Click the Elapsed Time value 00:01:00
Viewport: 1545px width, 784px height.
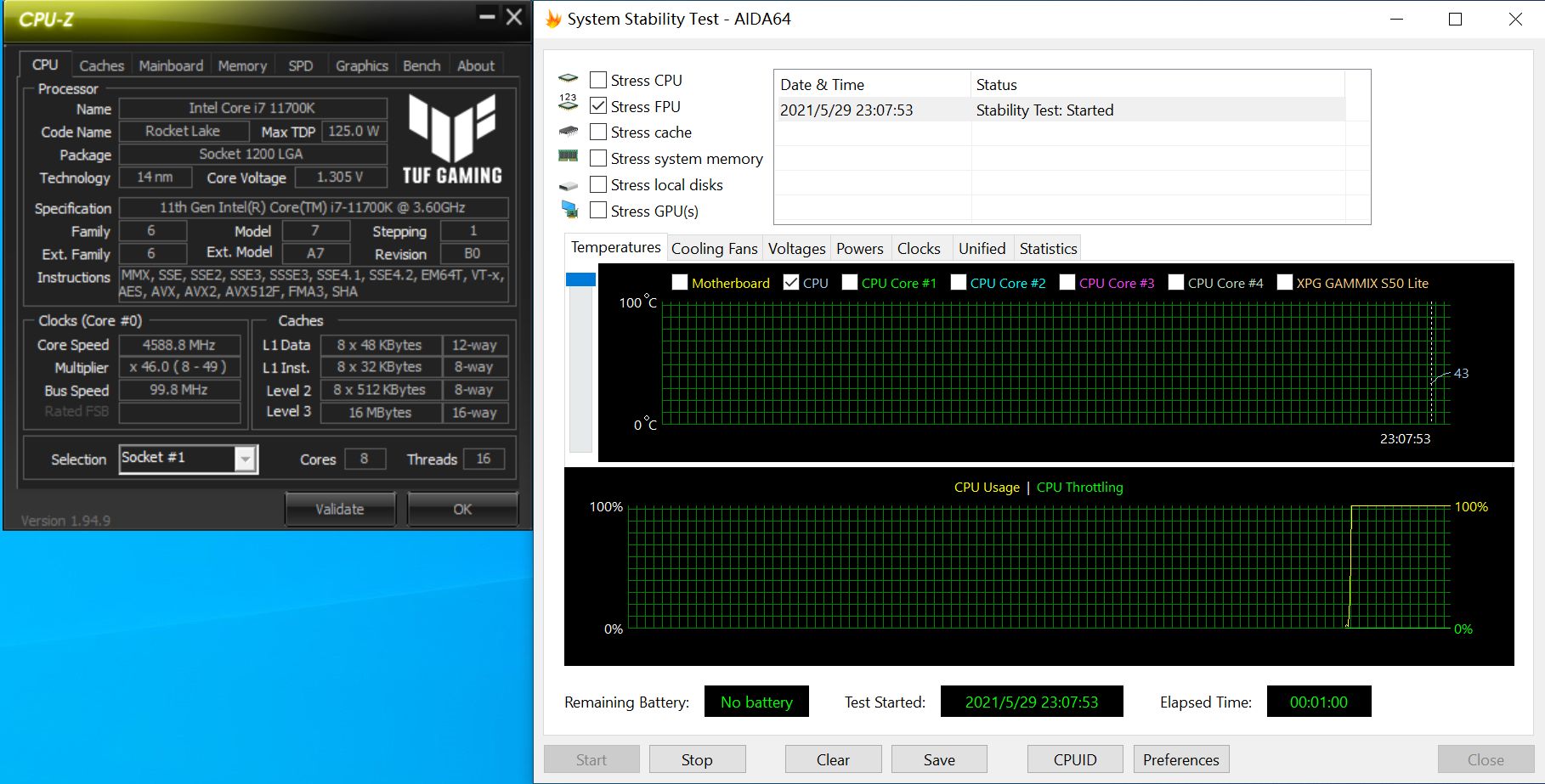tap(1318, 702)
